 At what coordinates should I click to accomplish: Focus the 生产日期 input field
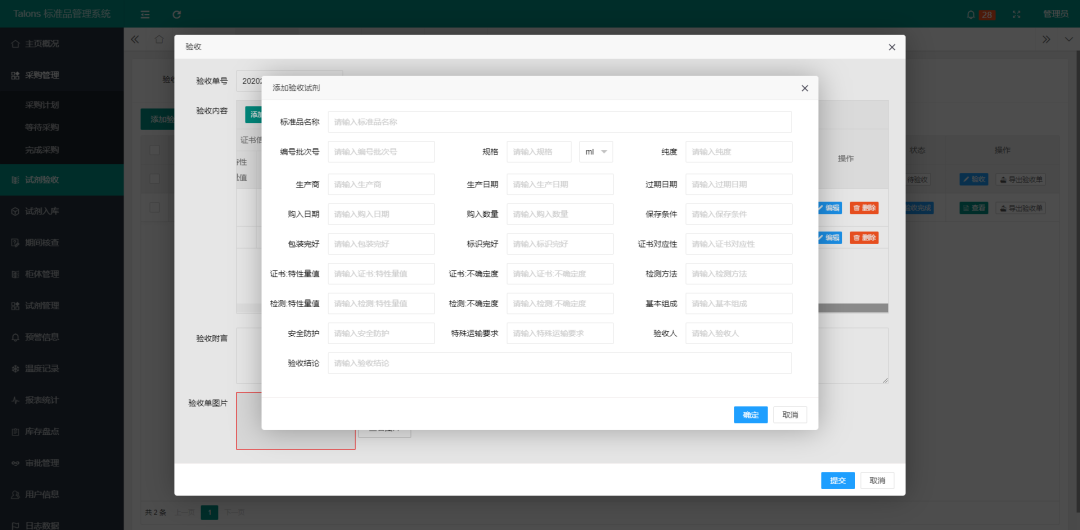pos(560,184)
